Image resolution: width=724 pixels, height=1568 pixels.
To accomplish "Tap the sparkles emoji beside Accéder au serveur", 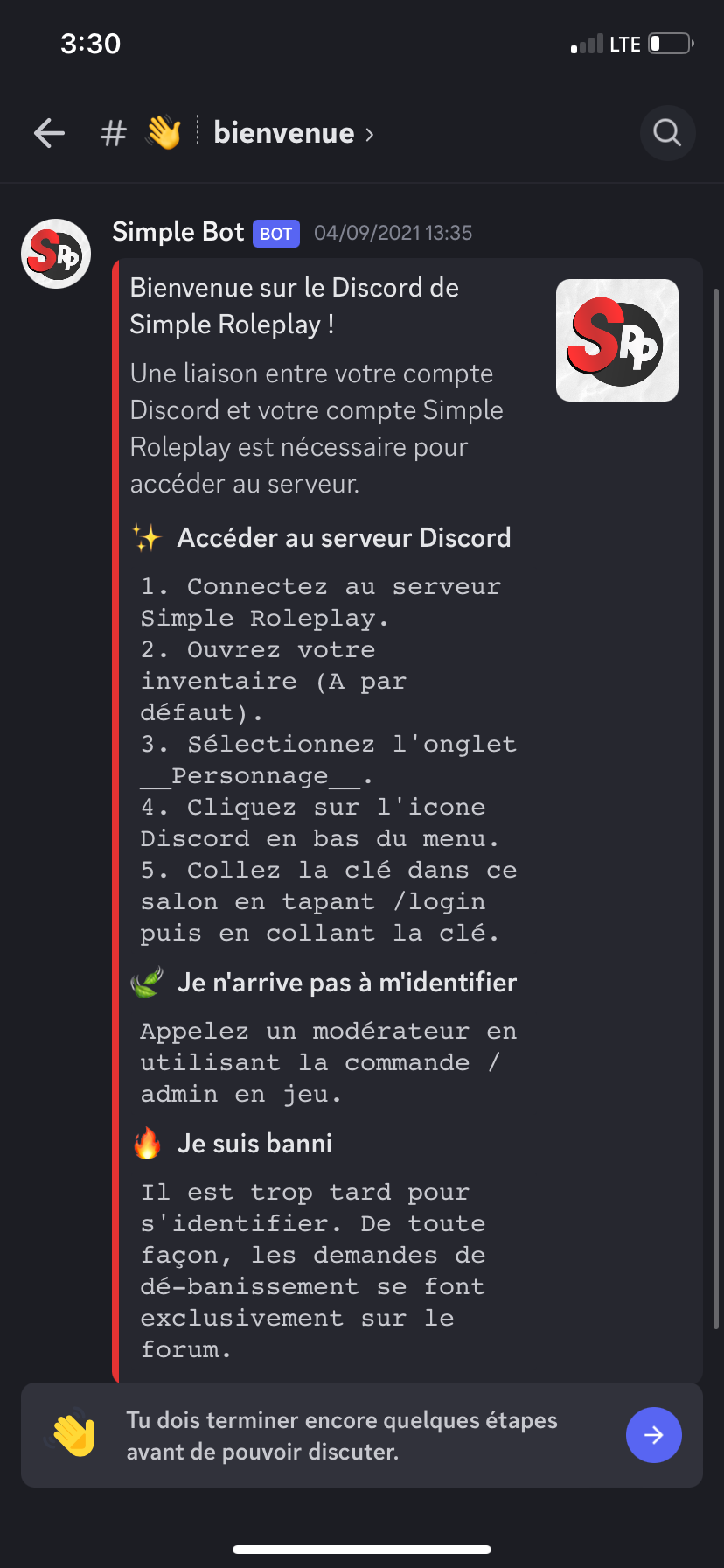I will point(147,537).
